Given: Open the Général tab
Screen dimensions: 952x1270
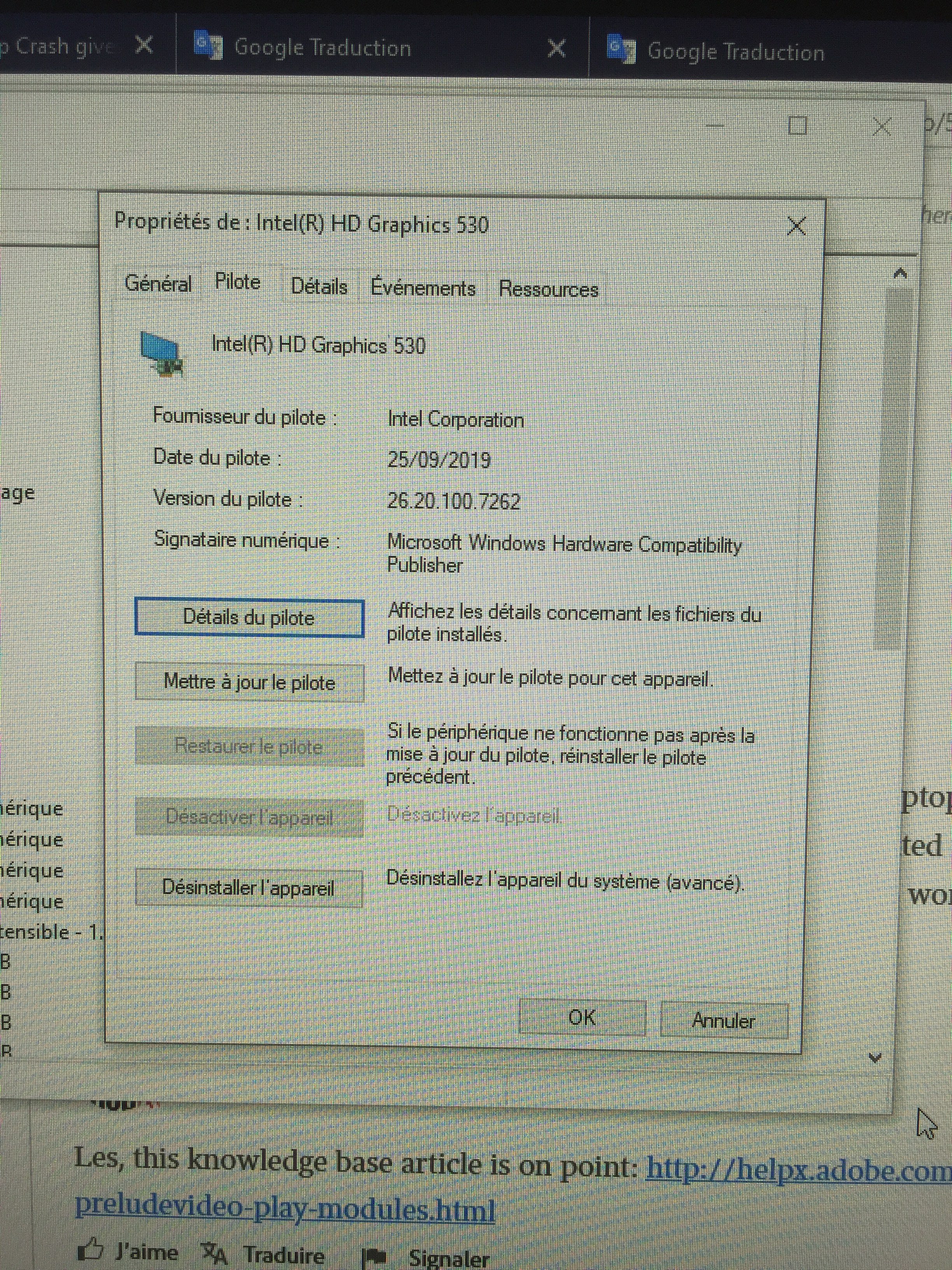Looking at the screenshot, I should (x=158, y=284).
